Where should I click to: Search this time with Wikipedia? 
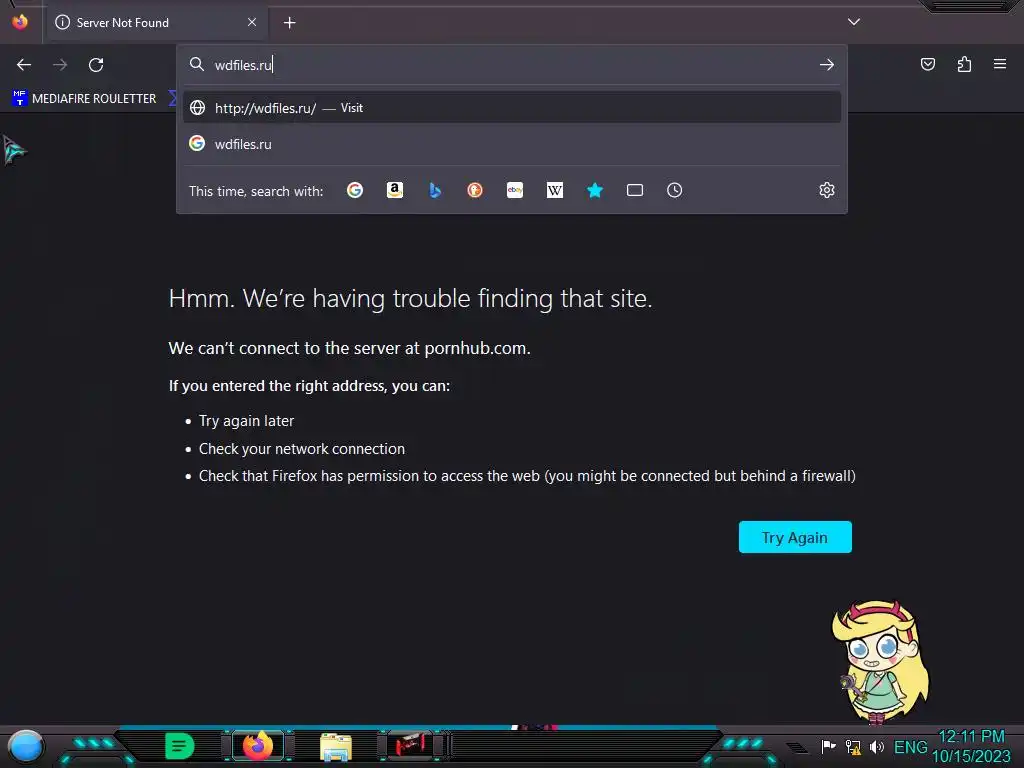pos(554,190)
